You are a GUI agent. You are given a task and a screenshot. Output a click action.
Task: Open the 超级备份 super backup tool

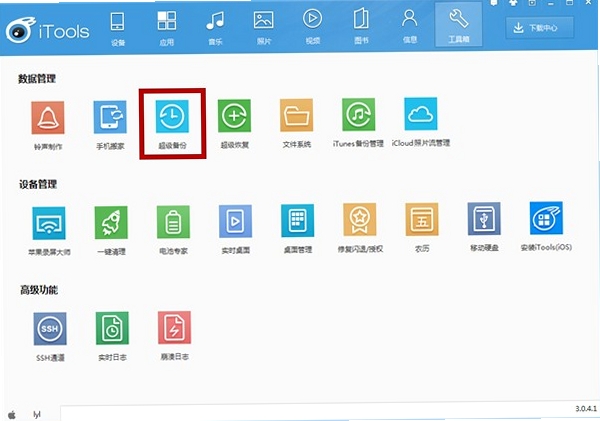[172, 116]
